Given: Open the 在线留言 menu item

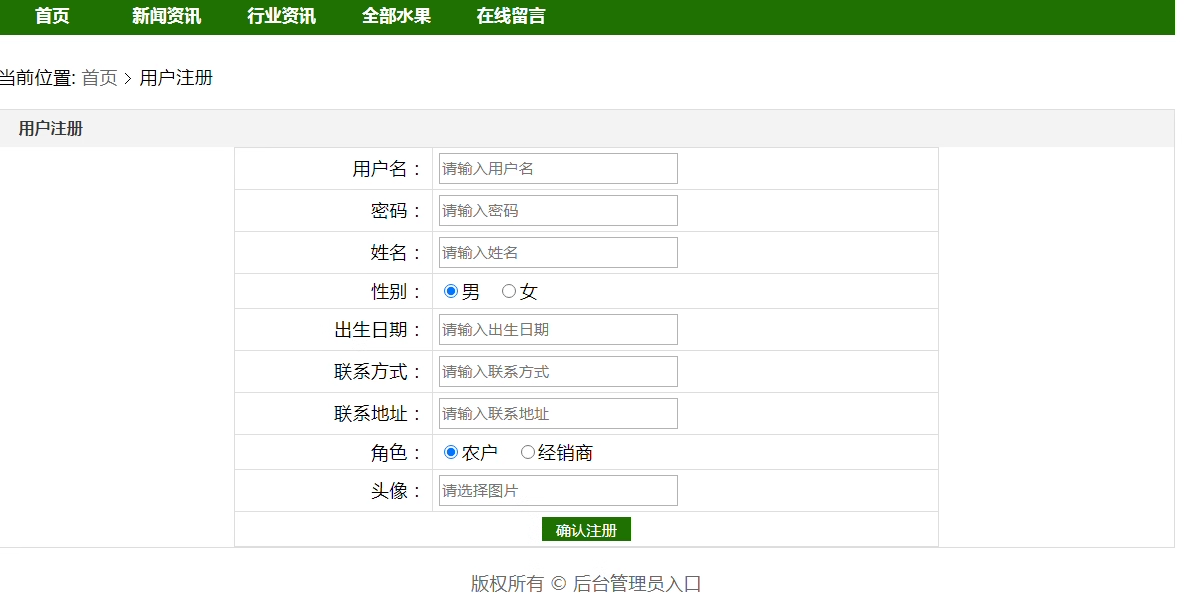Looking at the screenshot, I should coord(511,16).
